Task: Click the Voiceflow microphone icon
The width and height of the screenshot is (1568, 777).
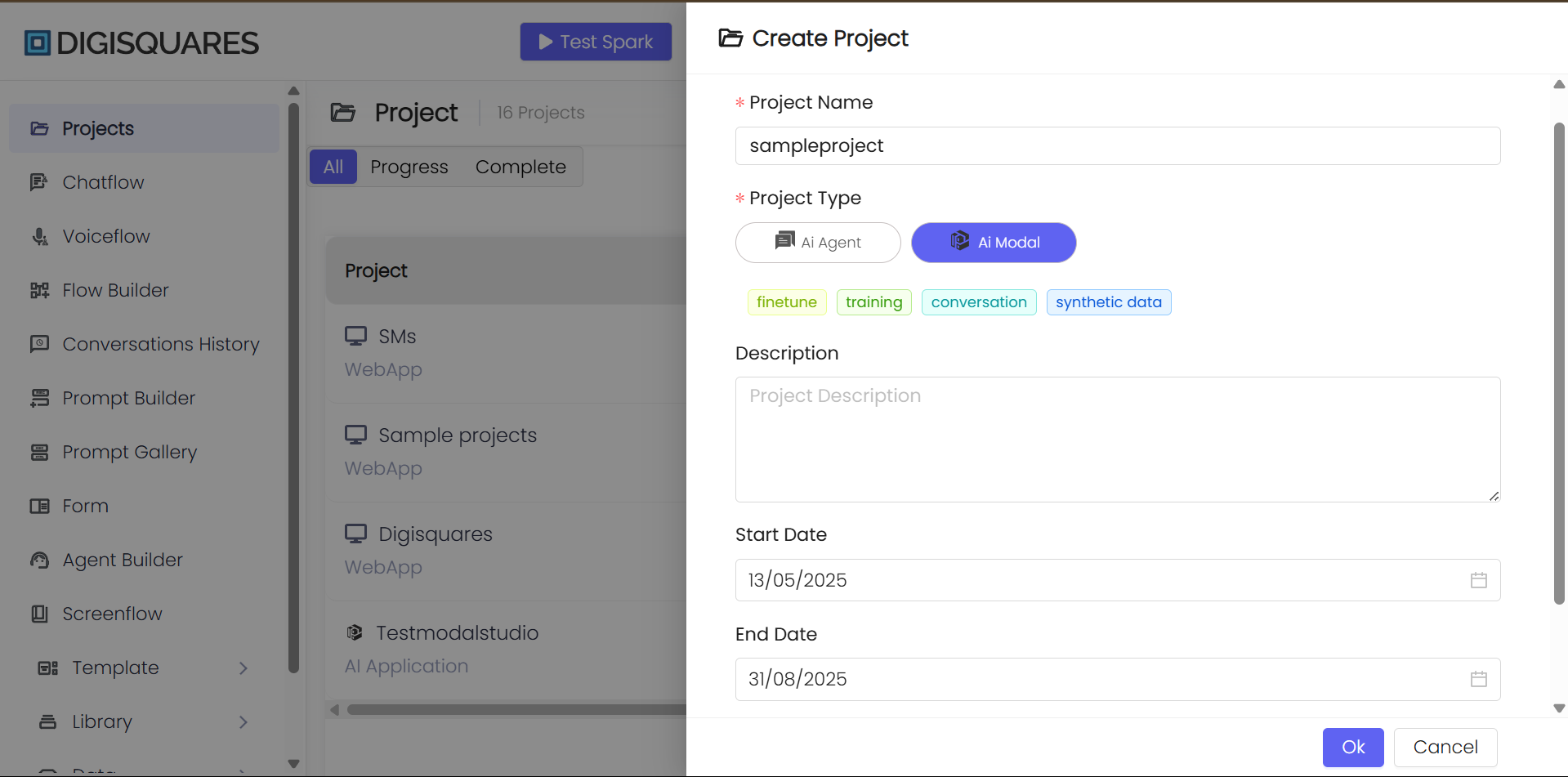Action: (x=39, y=236)
